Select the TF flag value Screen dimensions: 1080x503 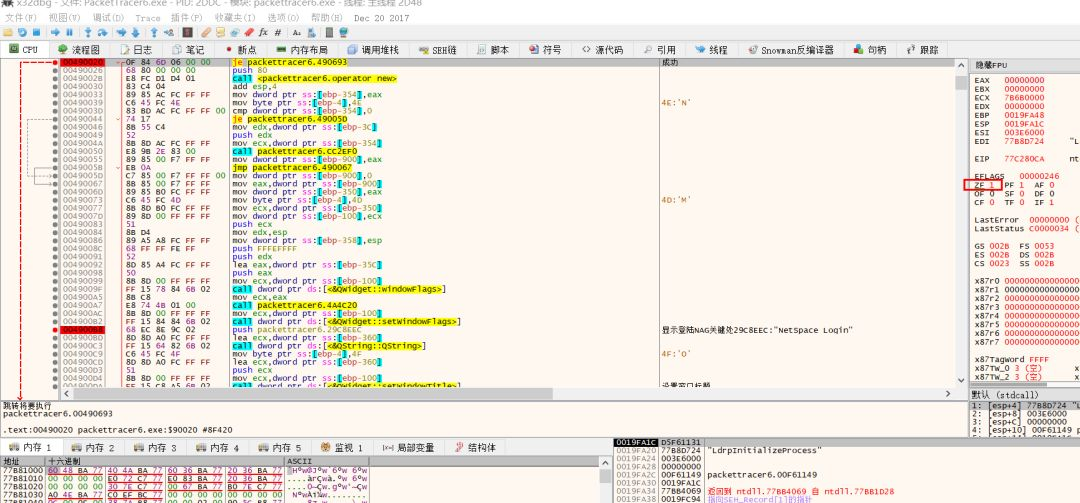click(1021, 203)
